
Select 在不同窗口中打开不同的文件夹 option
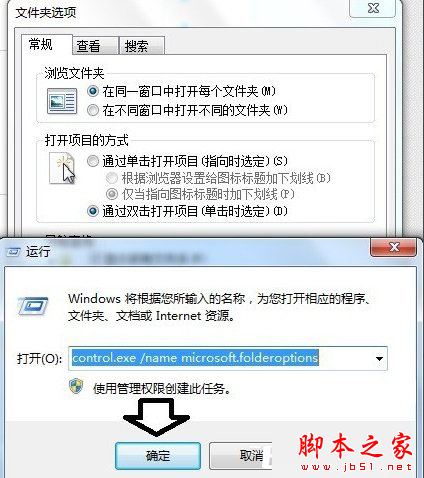click(93, 110)
